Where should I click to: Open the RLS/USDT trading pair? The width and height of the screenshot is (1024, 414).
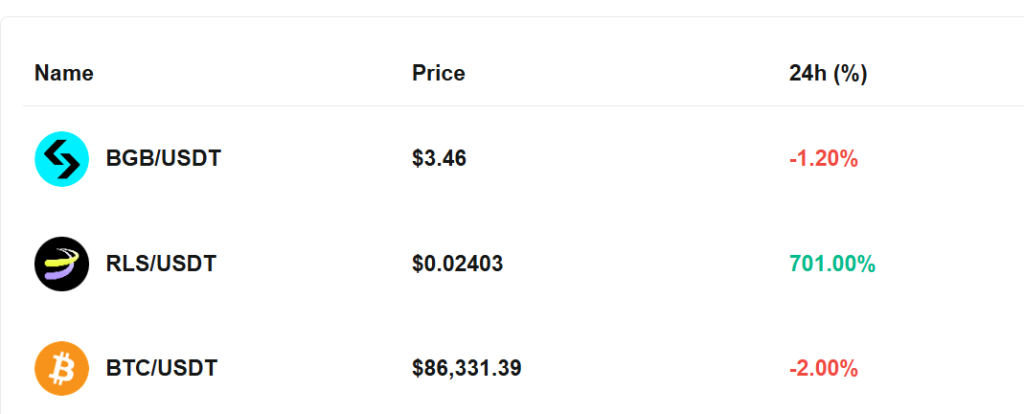click(x=161, y=264)
